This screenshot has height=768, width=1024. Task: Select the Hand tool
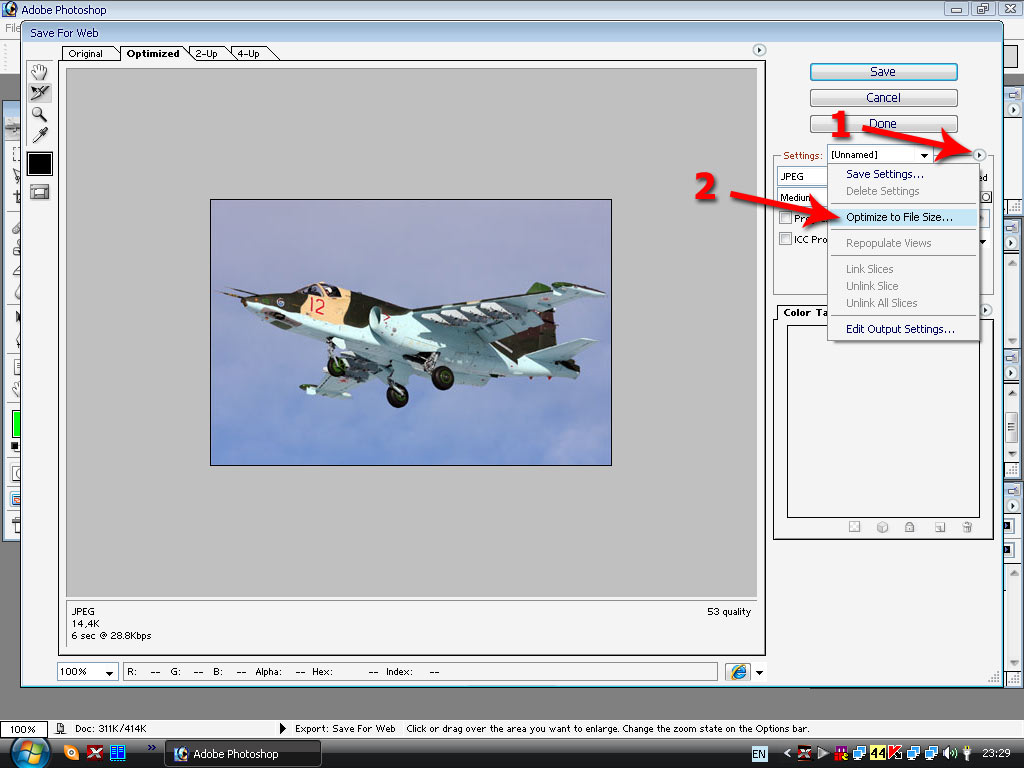tap(40, 72)
